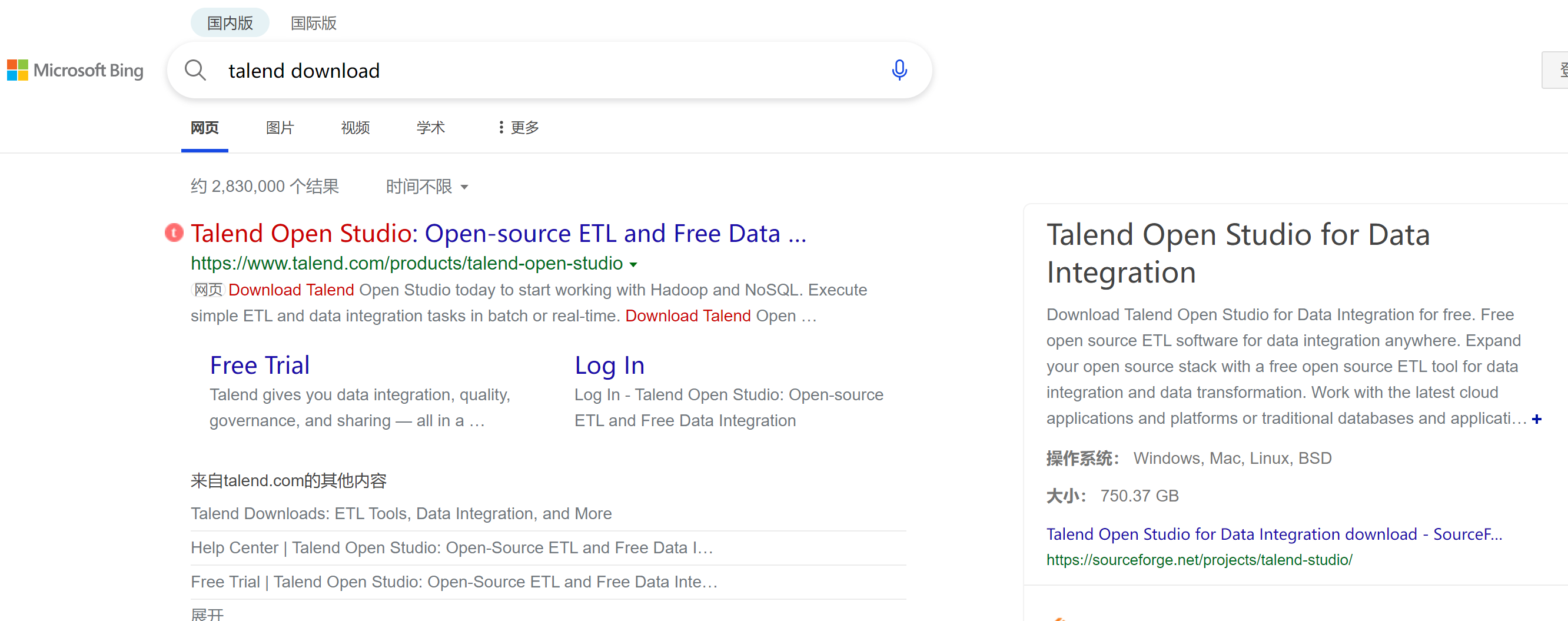Image resolution: width=1568 pixels, height=621 pixels.
Task: Click the 约 2,830,000 个结果 count text
Action: 265,186
